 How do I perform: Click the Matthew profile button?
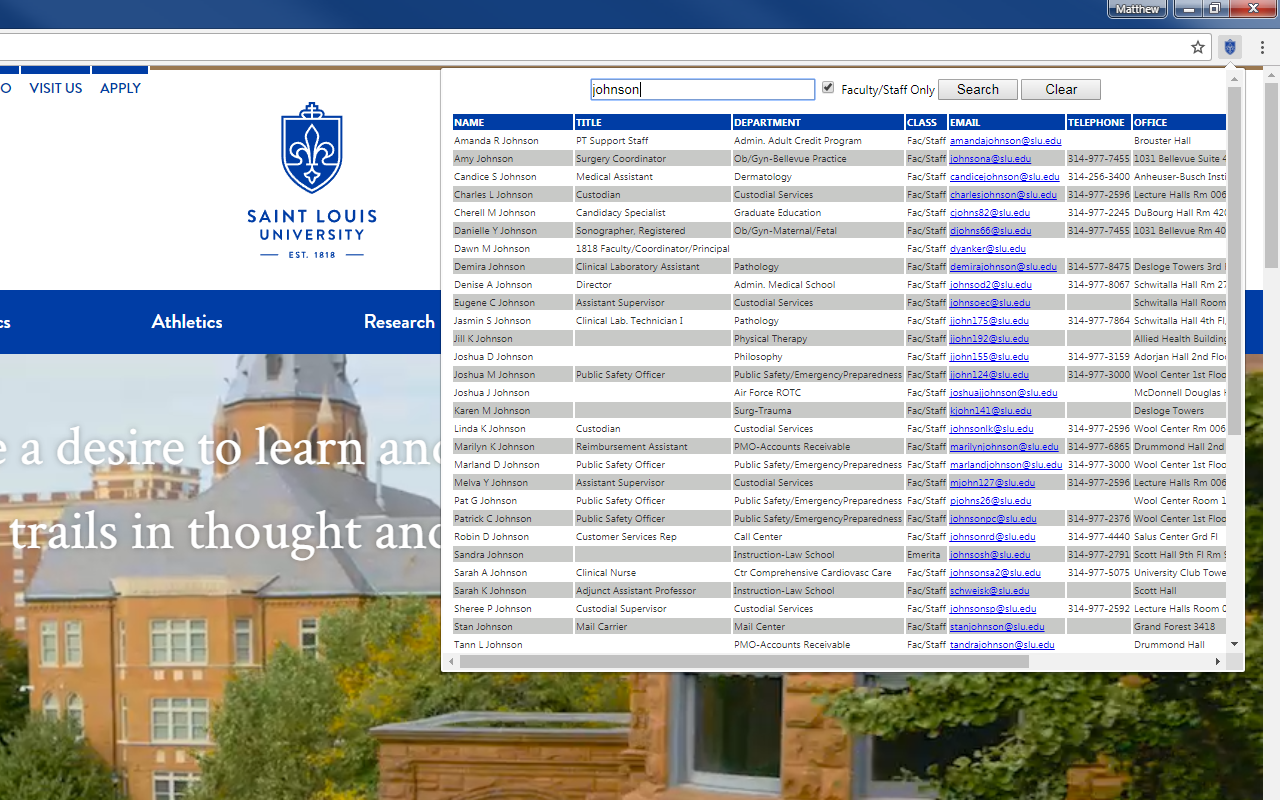(1138, 9)
